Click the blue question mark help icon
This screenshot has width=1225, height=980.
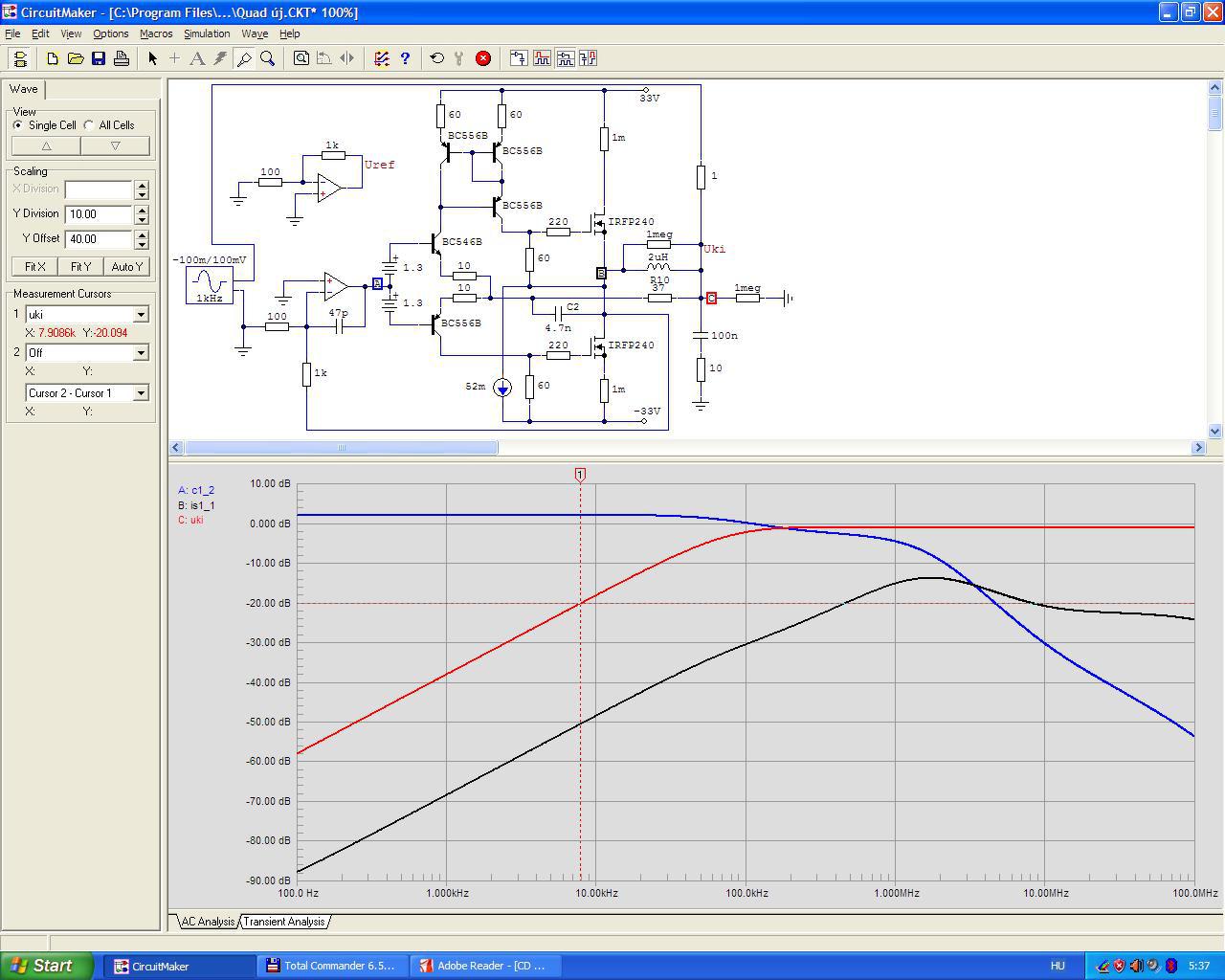point(405,58)
